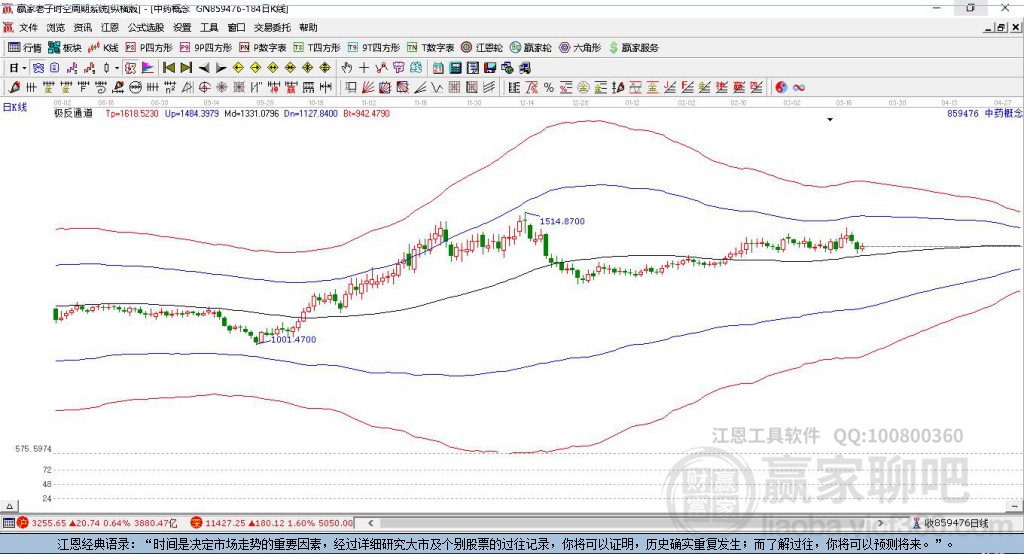Expand the candlestick style dropdown arrow
Screen dimensions: 1024x554
pyautogui.click(x=117, y=68)
